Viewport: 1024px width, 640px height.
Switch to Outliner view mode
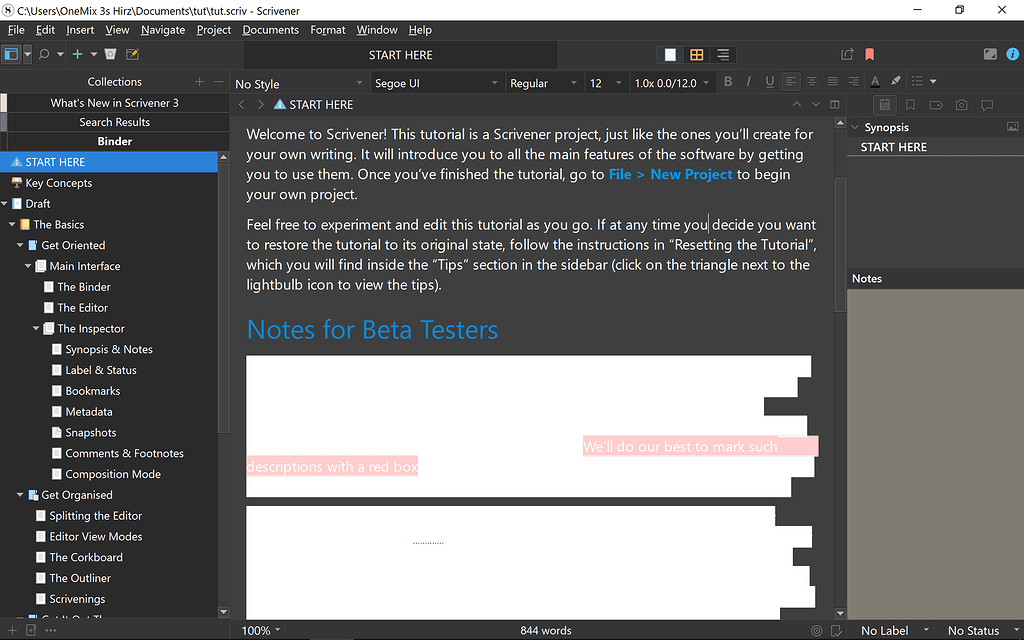[723, 54]
